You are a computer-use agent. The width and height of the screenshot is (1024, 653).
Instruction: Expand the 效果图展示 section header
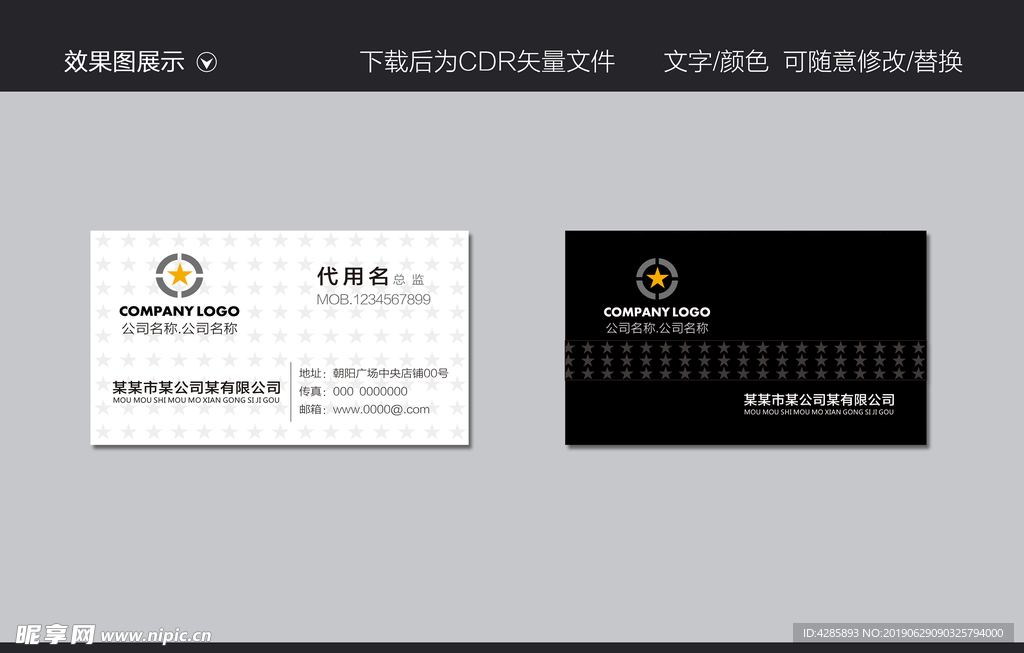[124, 62]
